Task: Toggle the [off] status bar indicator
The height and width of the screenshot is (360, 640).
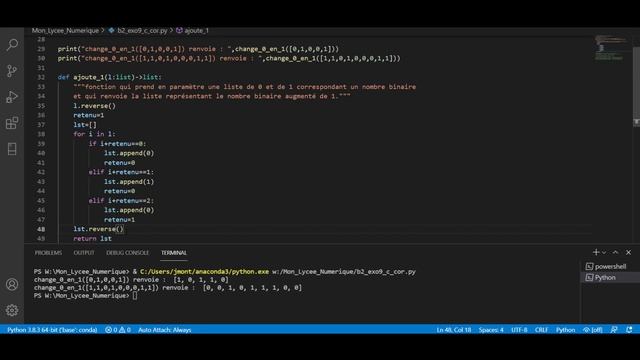Action: click(593, 330)
